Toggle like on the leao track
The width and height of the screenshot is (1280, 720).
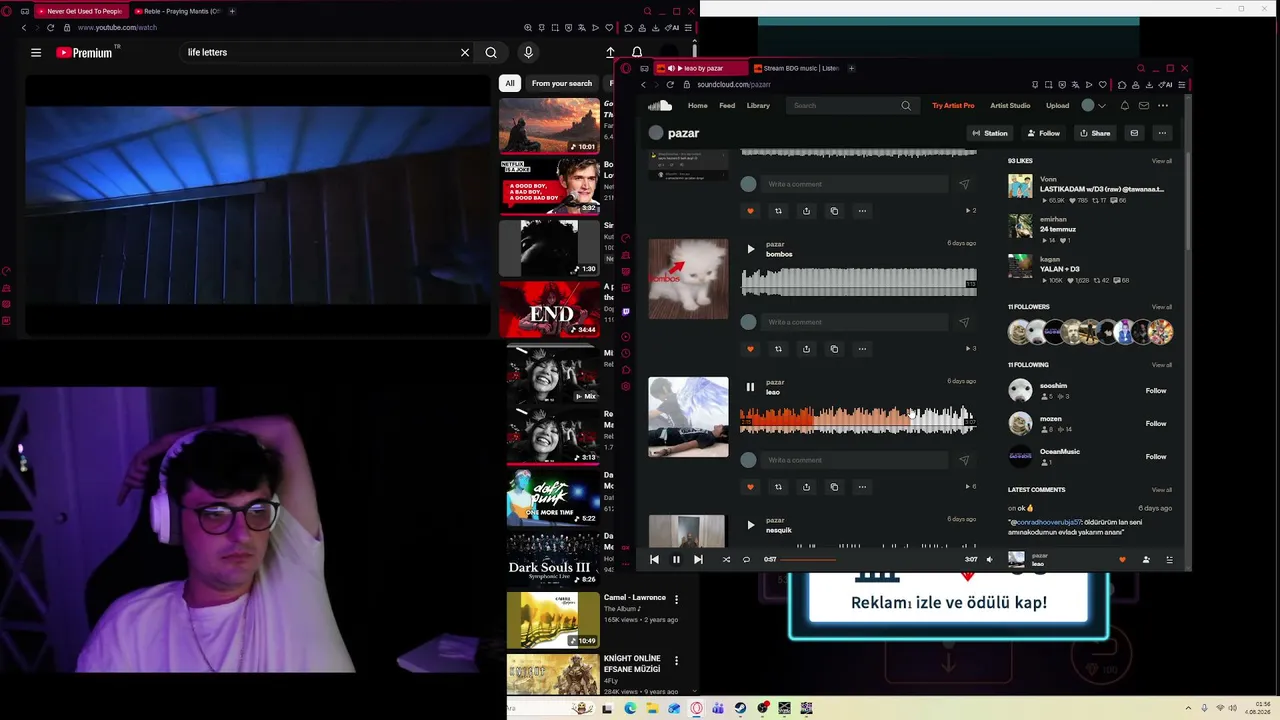(750, 487)
